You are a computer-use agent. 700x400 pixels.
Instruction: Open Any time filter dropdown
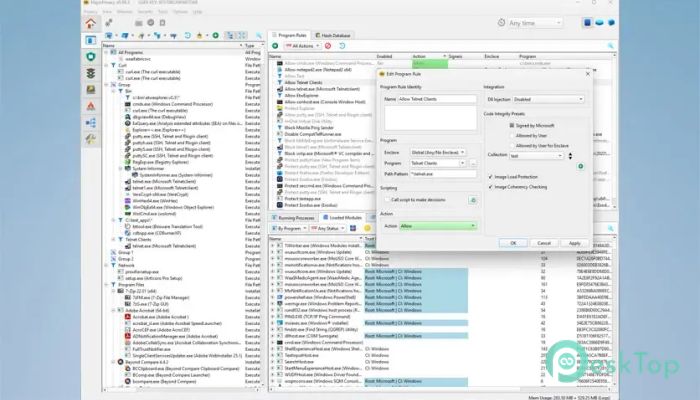tap(535, 23)
